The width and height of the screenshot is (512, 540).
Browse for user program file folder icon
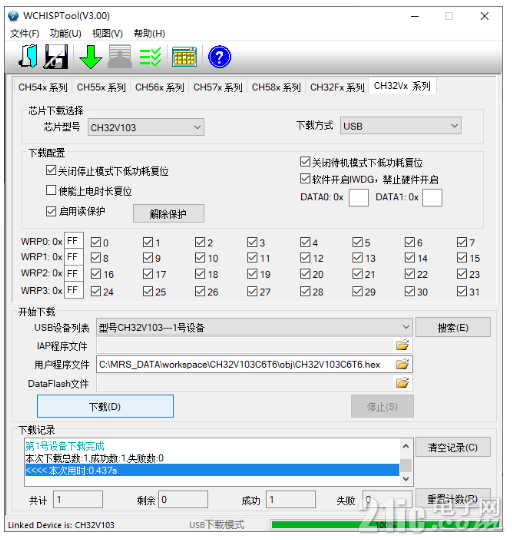[x=402, y=364]
